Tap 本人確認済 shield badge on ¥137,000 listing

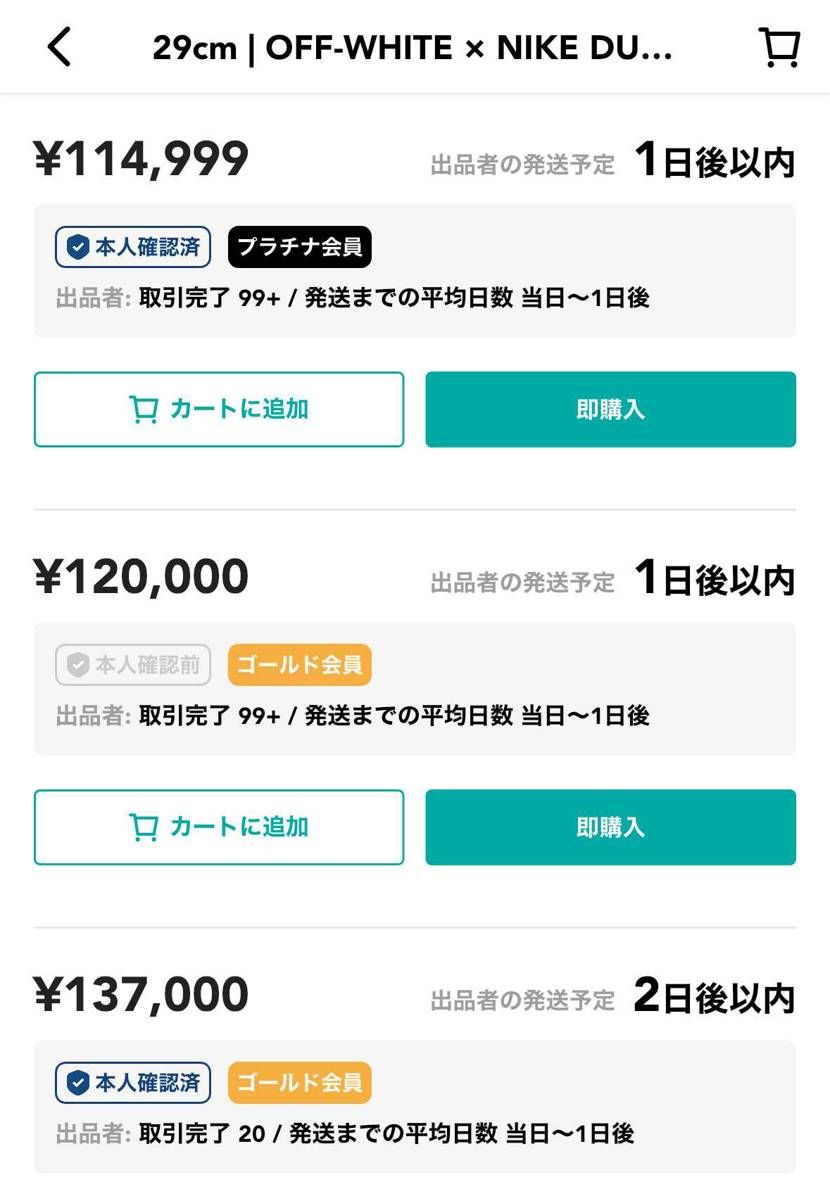pos(133,1082)
